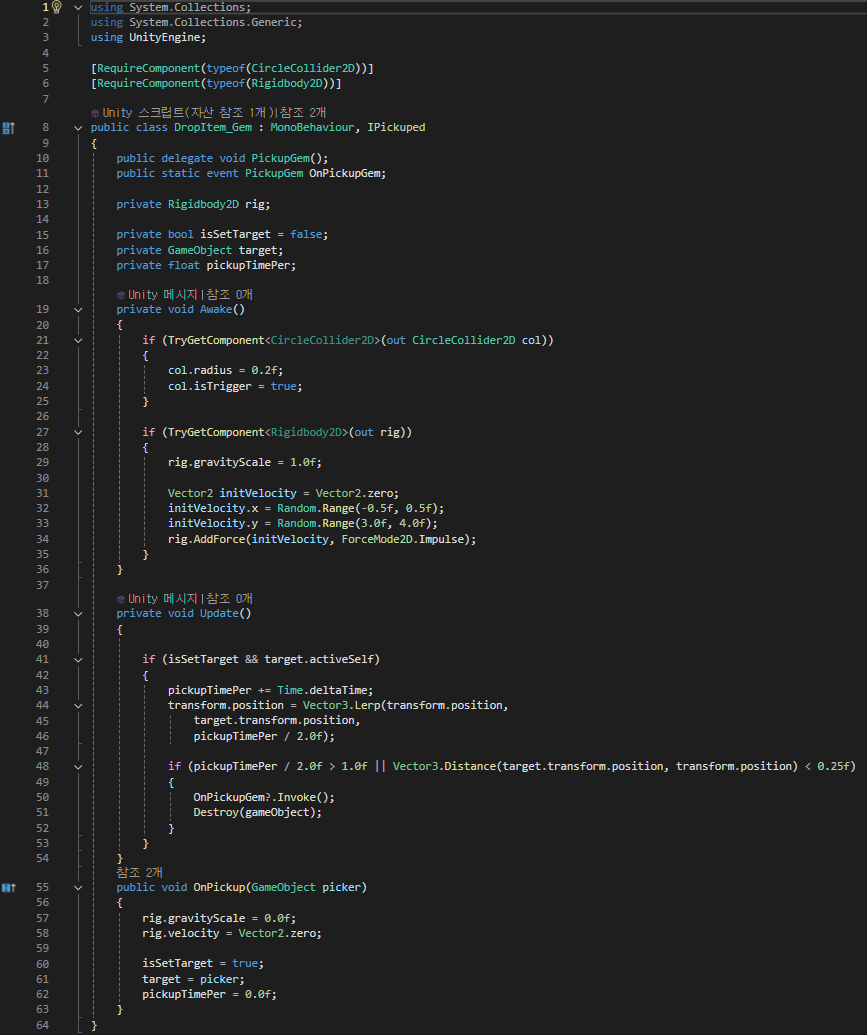Image resolution: width=867 pixels, height=1035 pixels.
Task: Click '참조 0개' CodeLens above Awake
Action: pos(229,294)
